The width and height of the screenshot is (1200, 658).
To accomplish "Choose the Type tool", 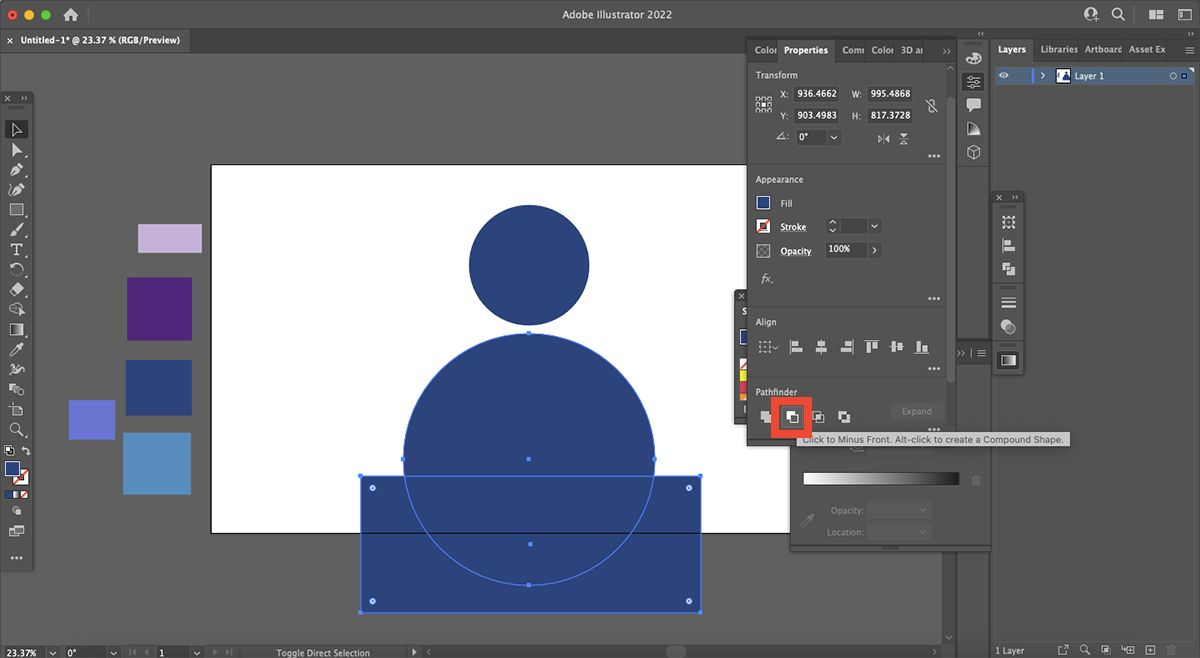I will click(16, 250).
